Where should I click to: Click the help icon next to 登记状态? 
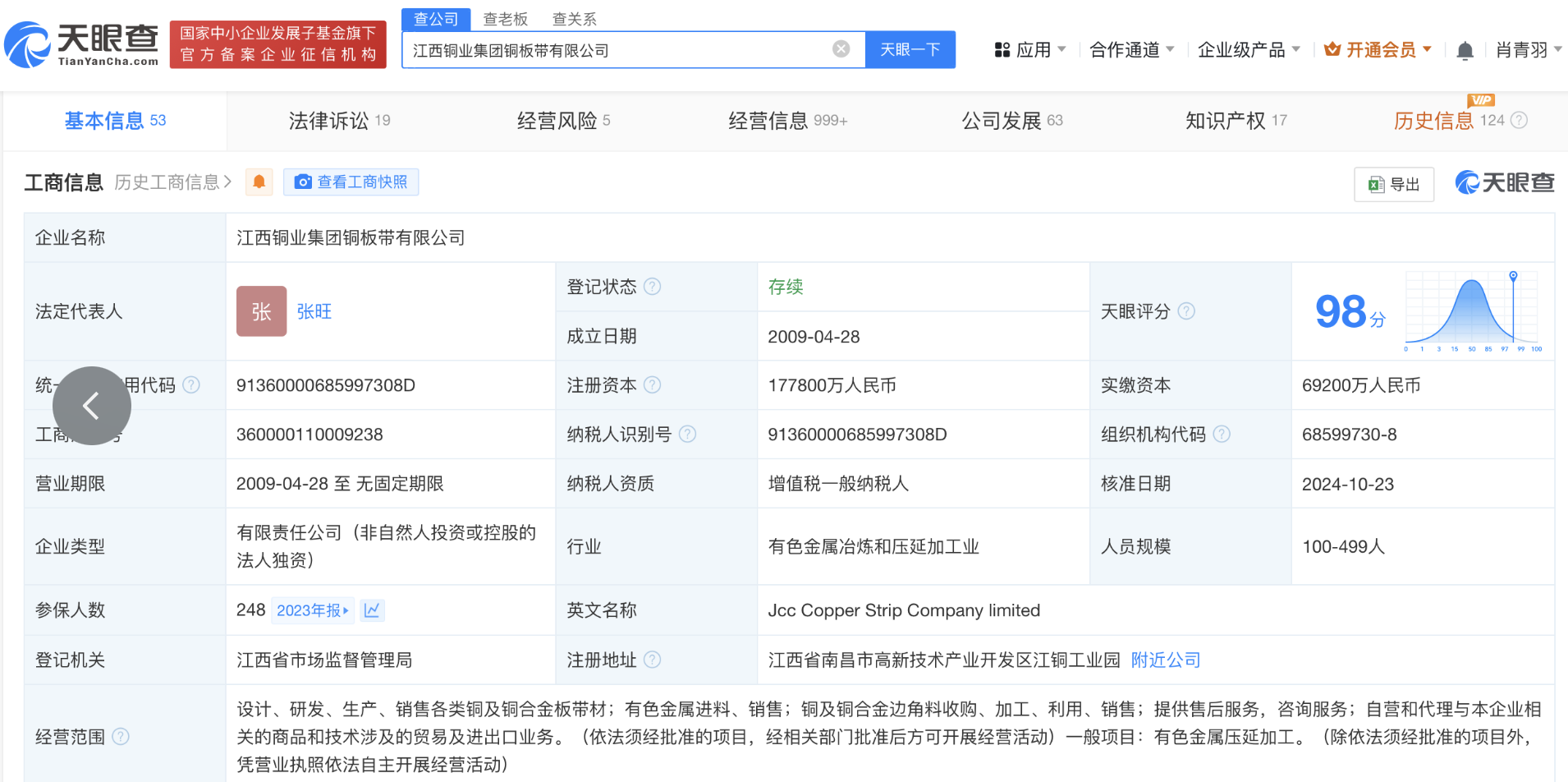point(653,287)
